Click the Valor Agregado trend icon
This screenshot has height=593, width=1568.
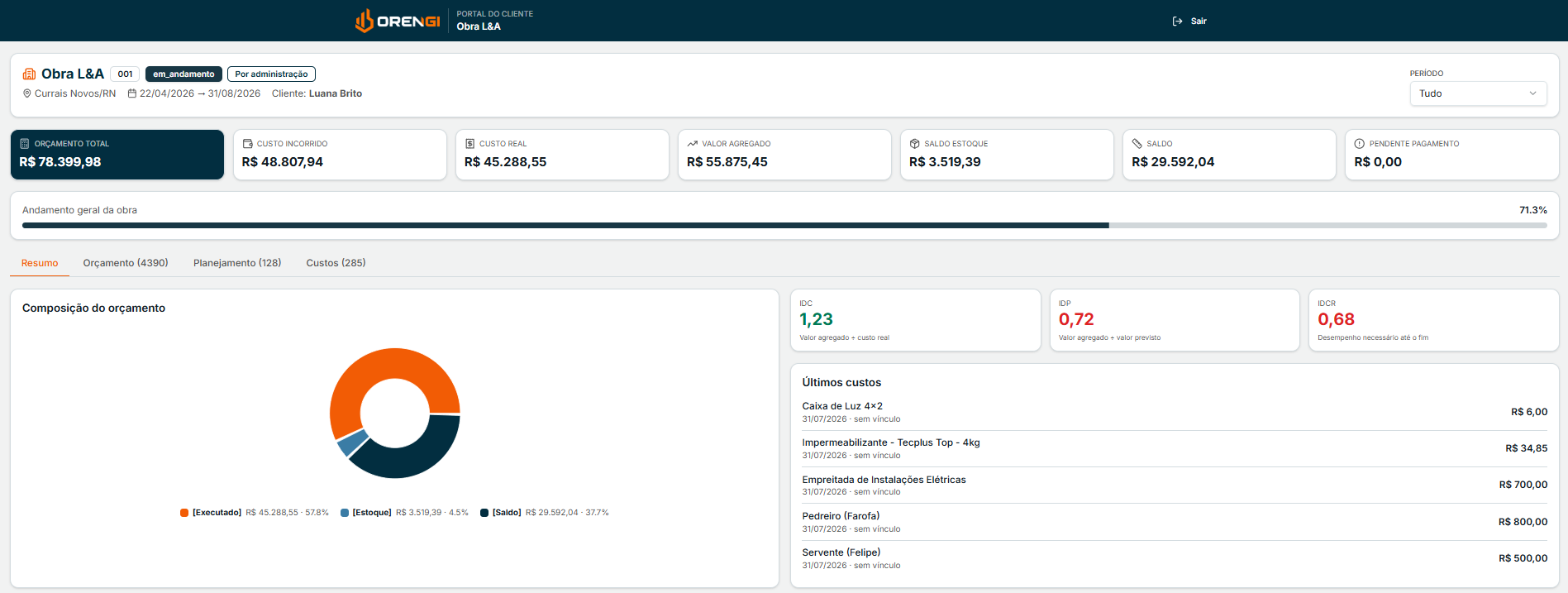pyautogui.click(x=693, y=143)
